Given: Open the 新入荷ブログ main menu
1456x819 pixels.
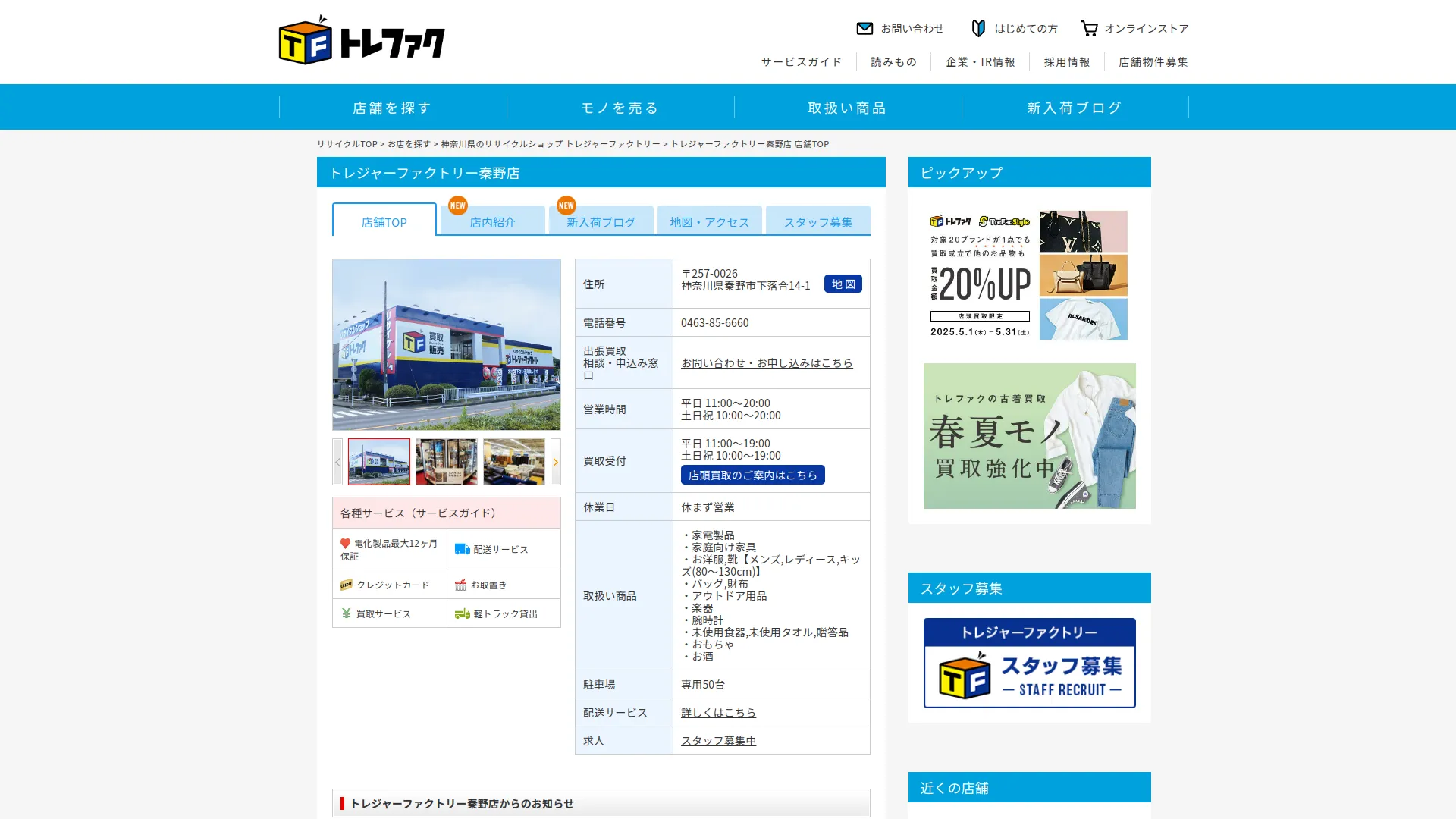Looking at the screenshot, I should tap(1075, 108).
